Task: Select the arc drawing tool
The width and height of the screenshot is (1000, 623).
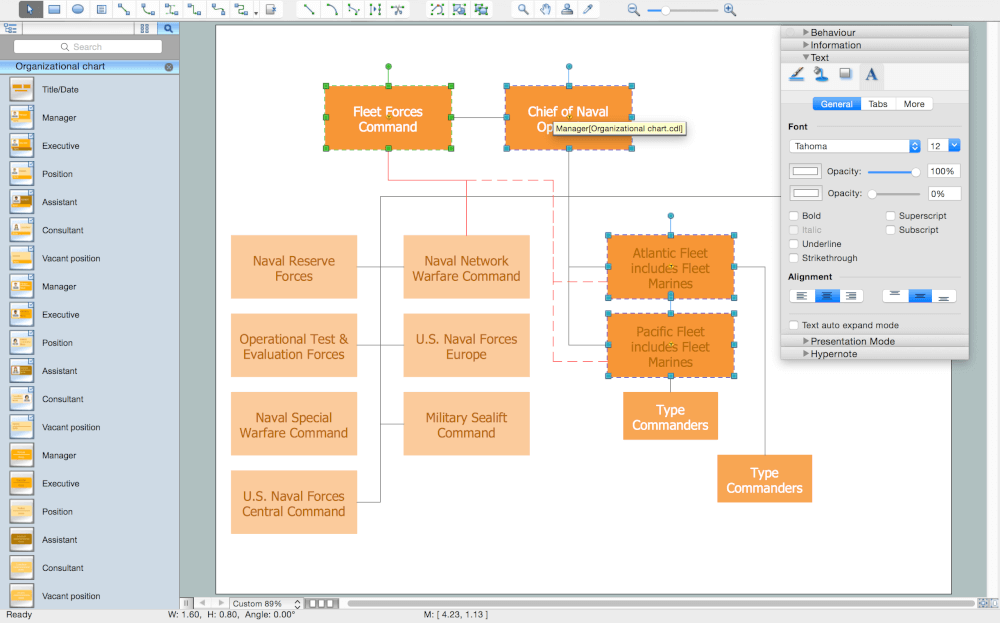Action: pos(332,9)
